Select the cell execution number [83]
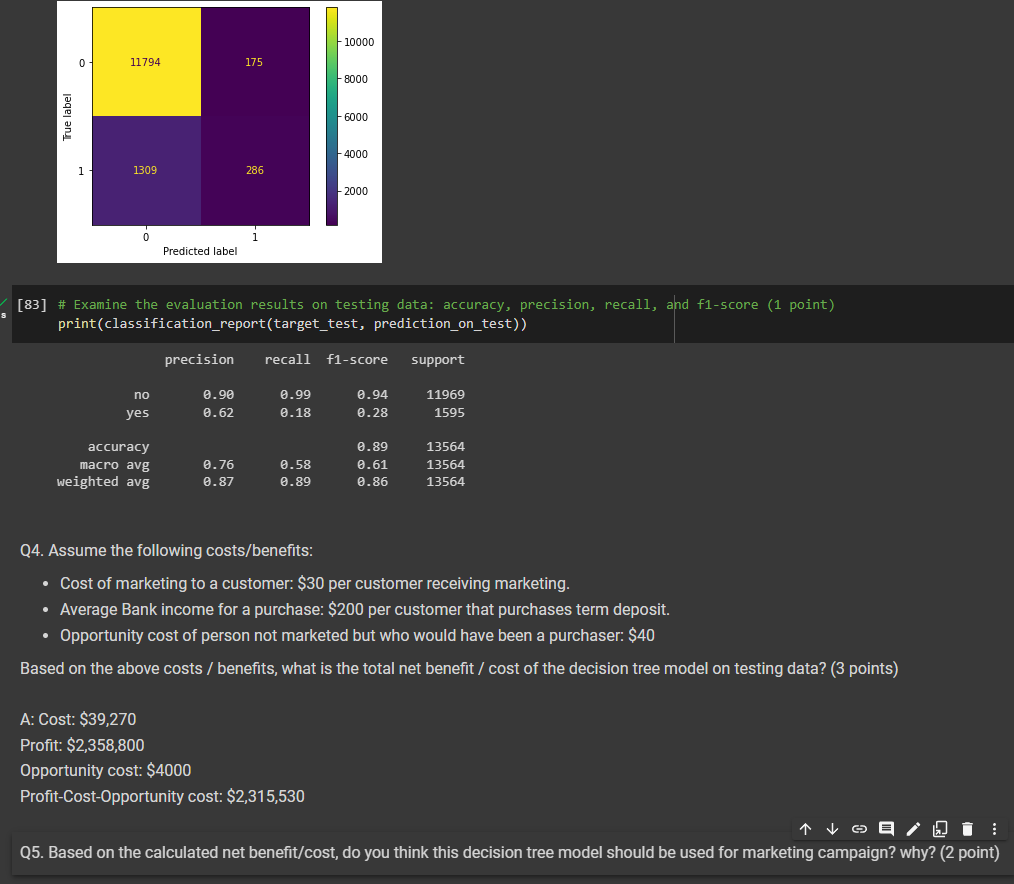1014x884 pixels. point(32,305)
